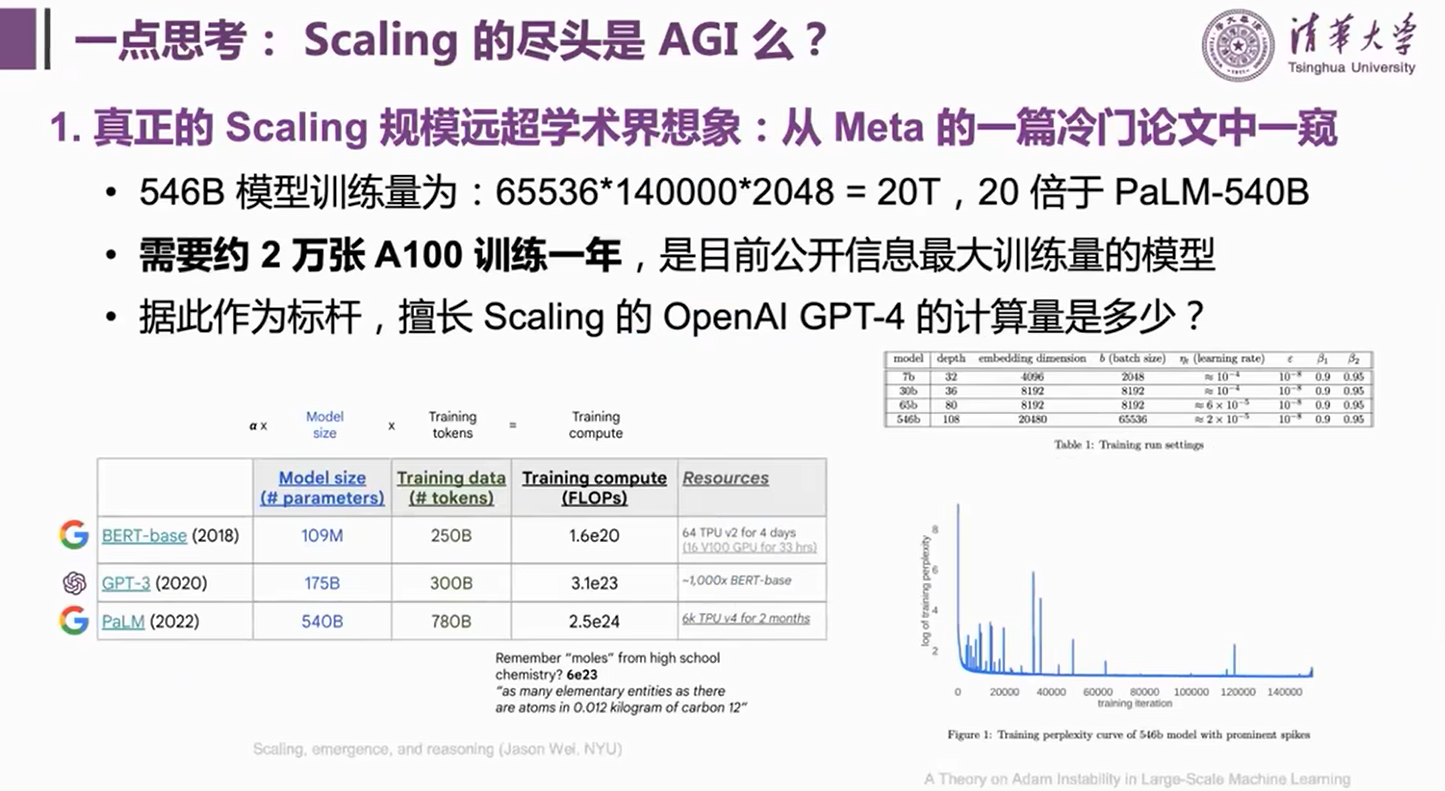Image resolution: width=1445 pixels, height=791 pixels.
Task: Select the purple bar accent beside the title
Action: (x=15, y=40)
